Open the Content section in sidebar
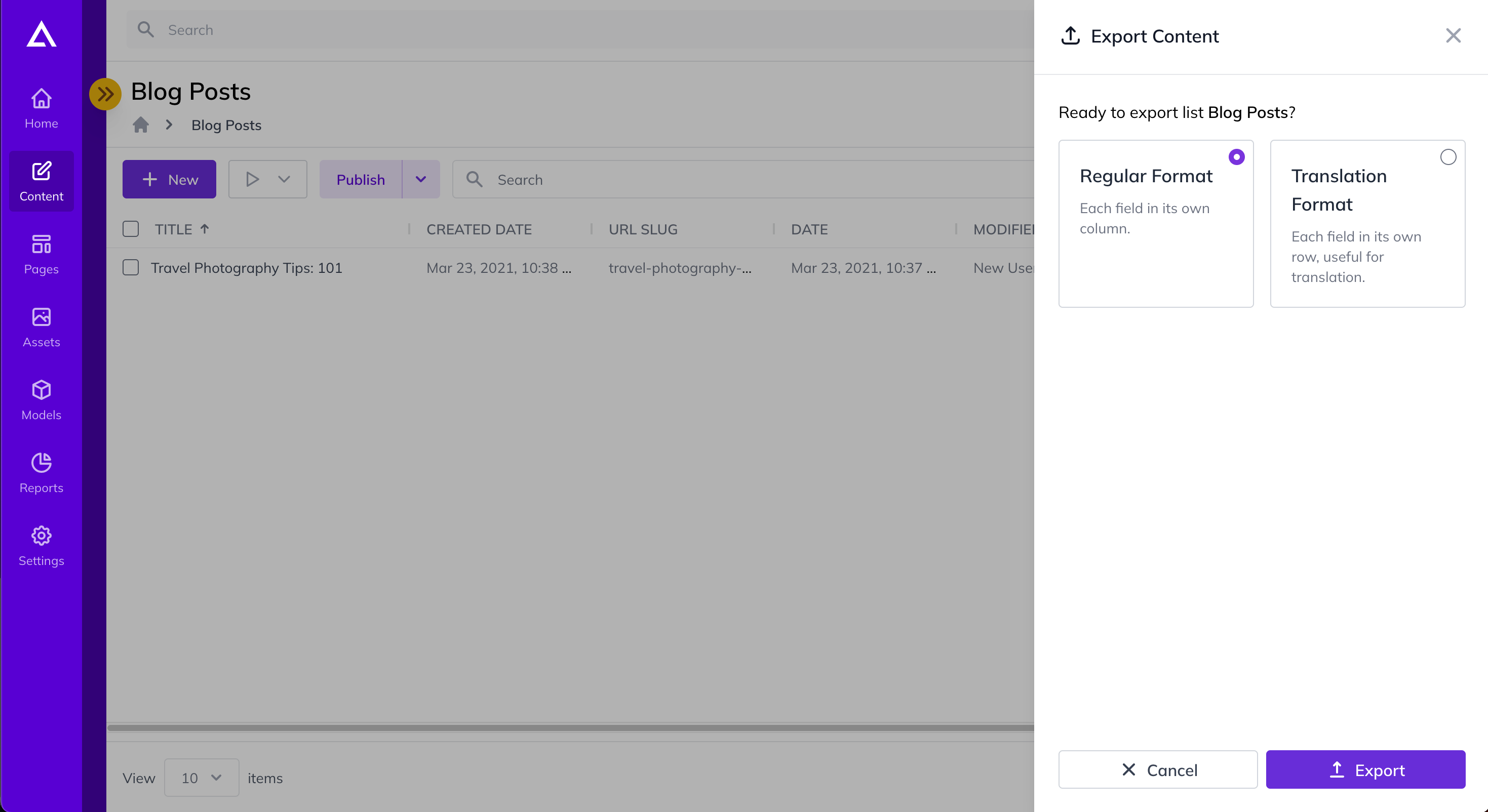The image size is (1488, 812). (x=41, y=181)
